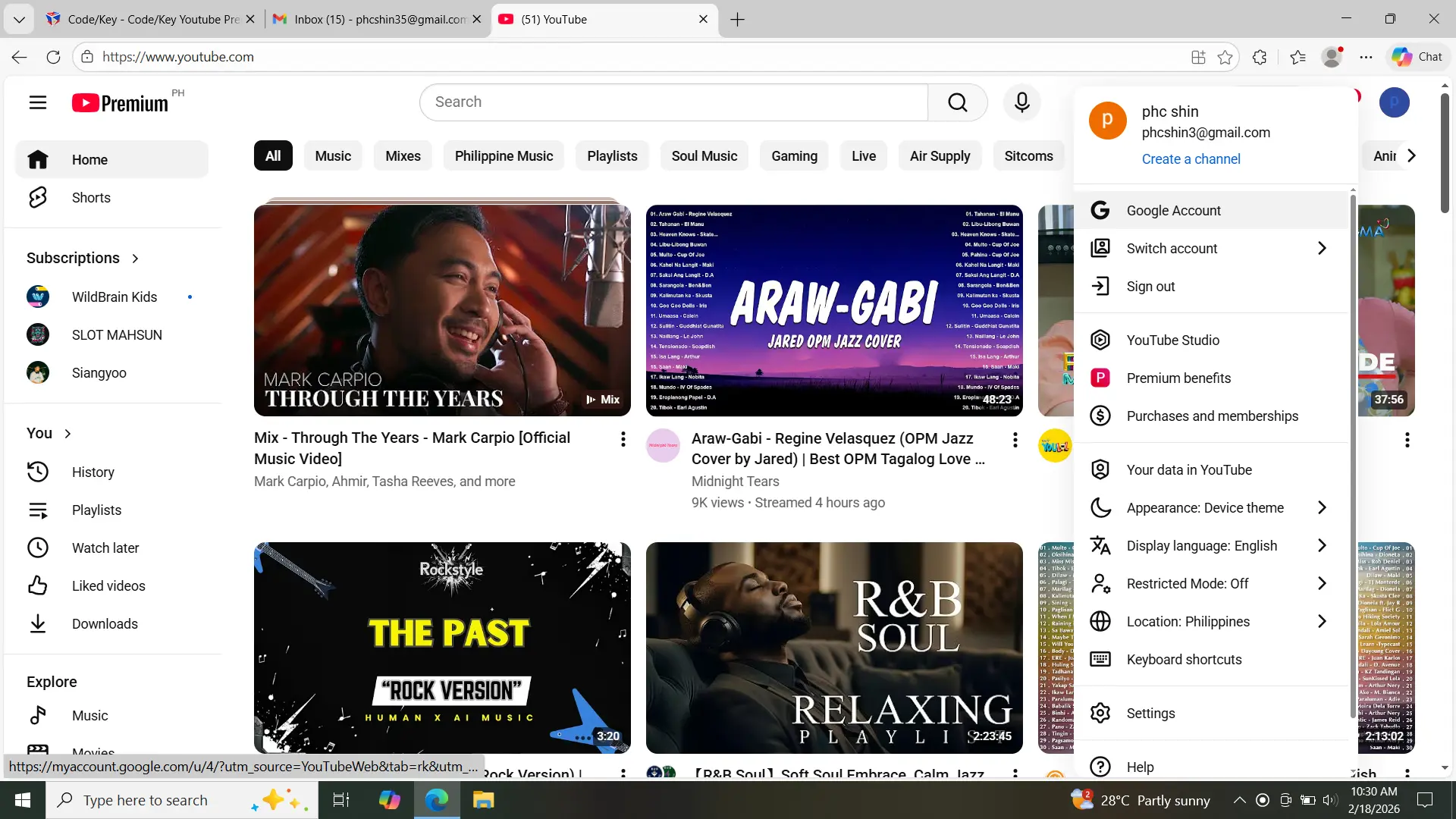This screenshot has height=819, width=1456.
Task: Open options for Through The Years video
Action: click(x=623, y=439)
